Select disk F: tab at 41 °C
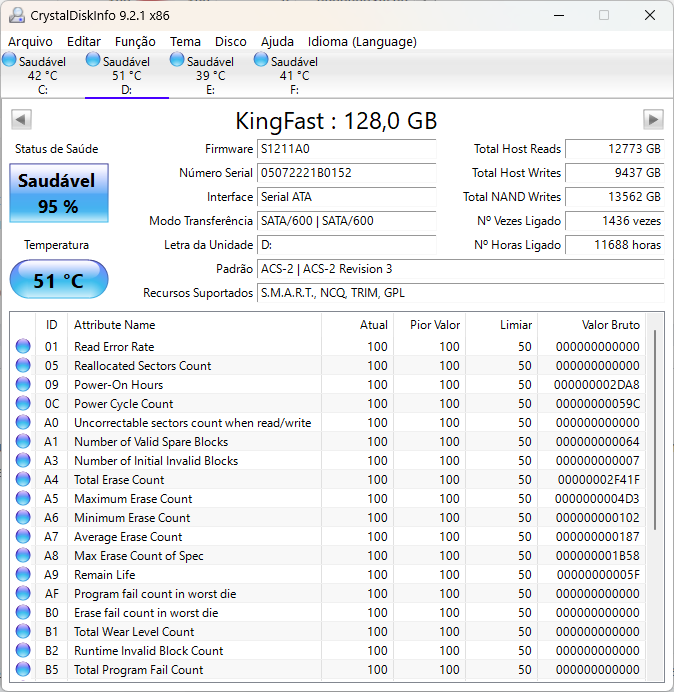 tap(294, 75)
